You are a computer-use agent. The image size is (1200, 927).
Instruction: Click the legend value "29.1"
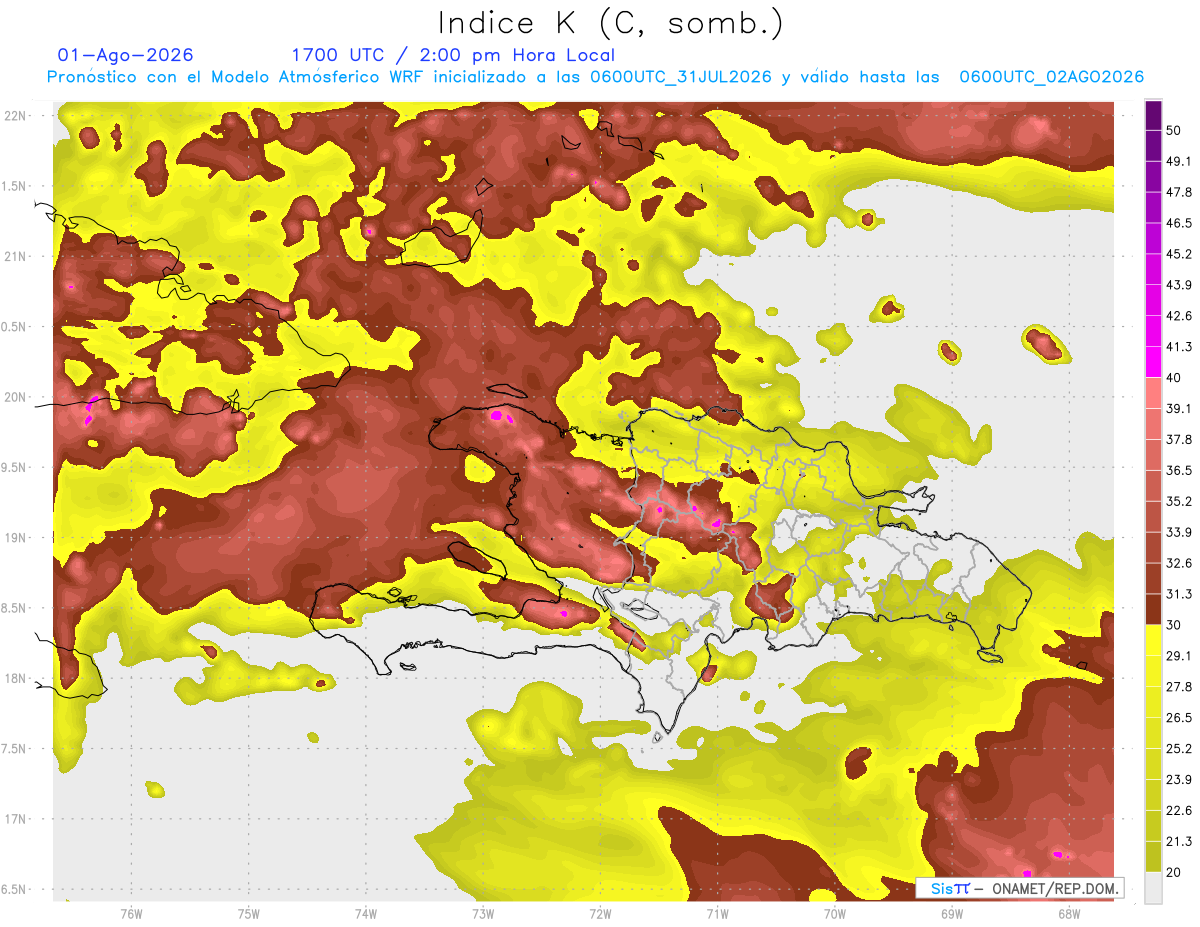(x=1179, y=655)
